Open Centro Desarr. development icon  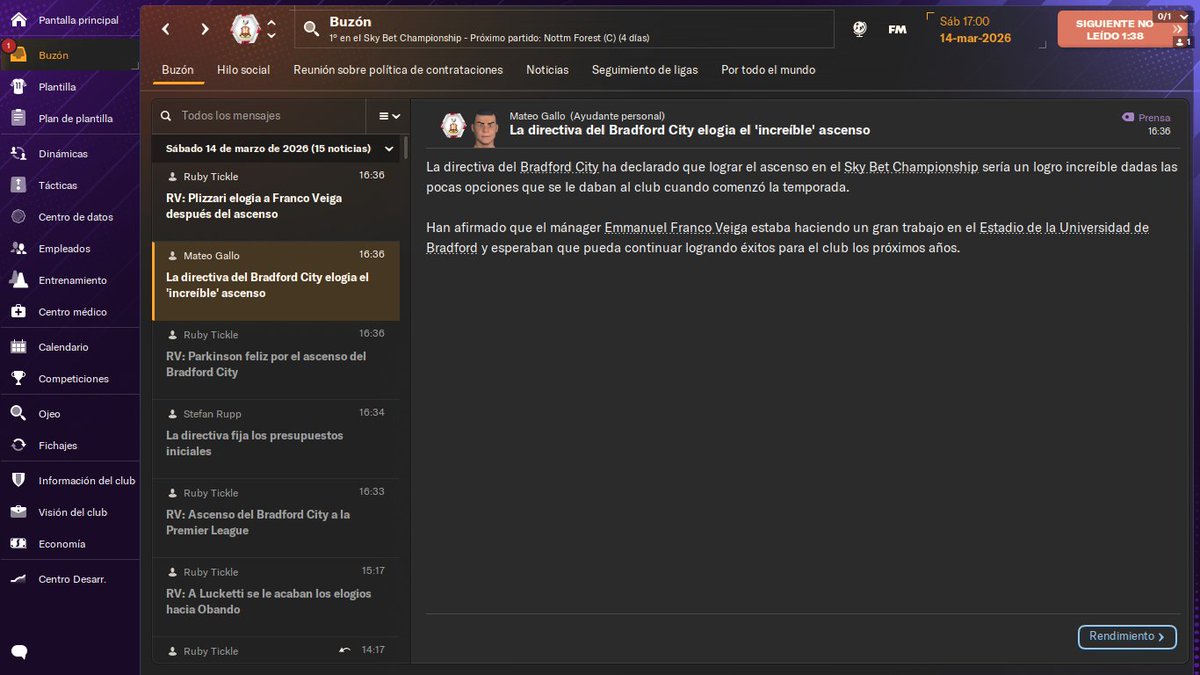coord(18,579)
